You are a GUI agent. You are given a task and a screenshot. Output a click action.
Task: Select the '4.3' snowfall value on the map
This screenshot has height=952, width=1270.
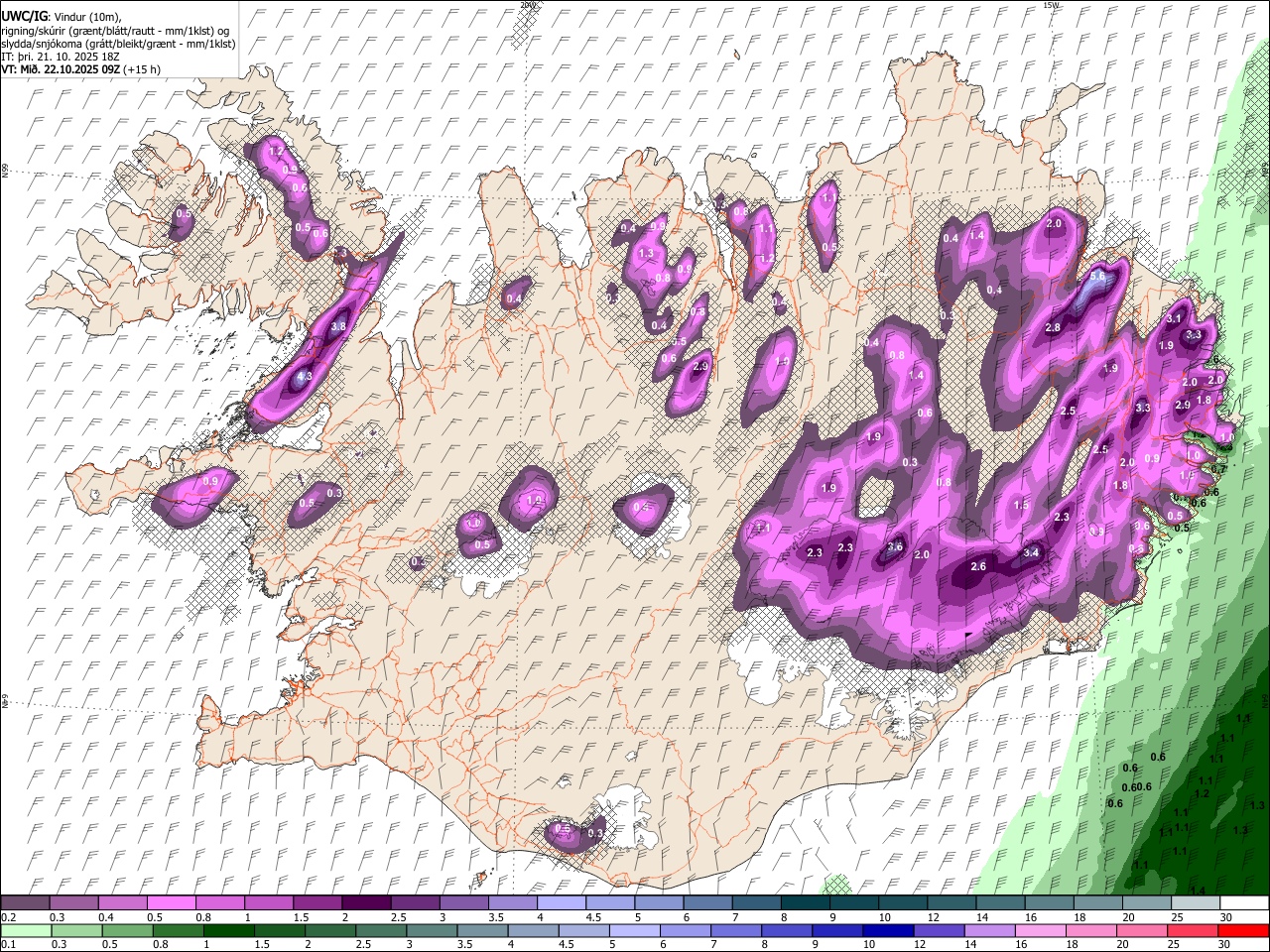tap(304, 376)
